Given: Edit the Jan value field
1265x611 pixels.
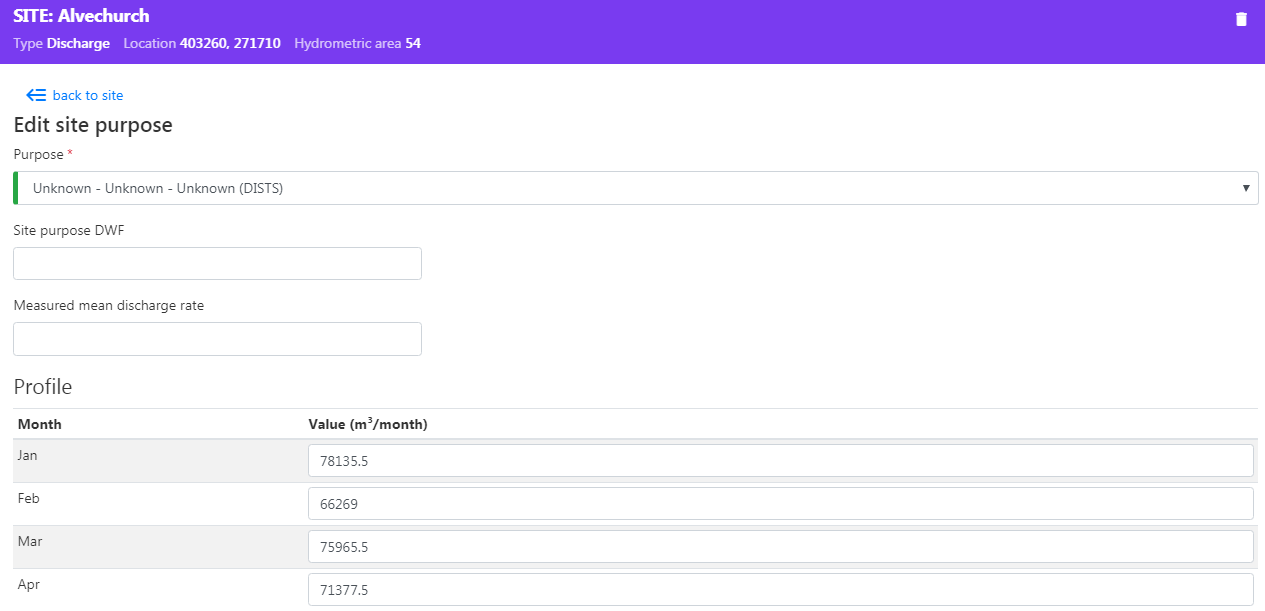Looking at the screenshot, I should point(780,461).
